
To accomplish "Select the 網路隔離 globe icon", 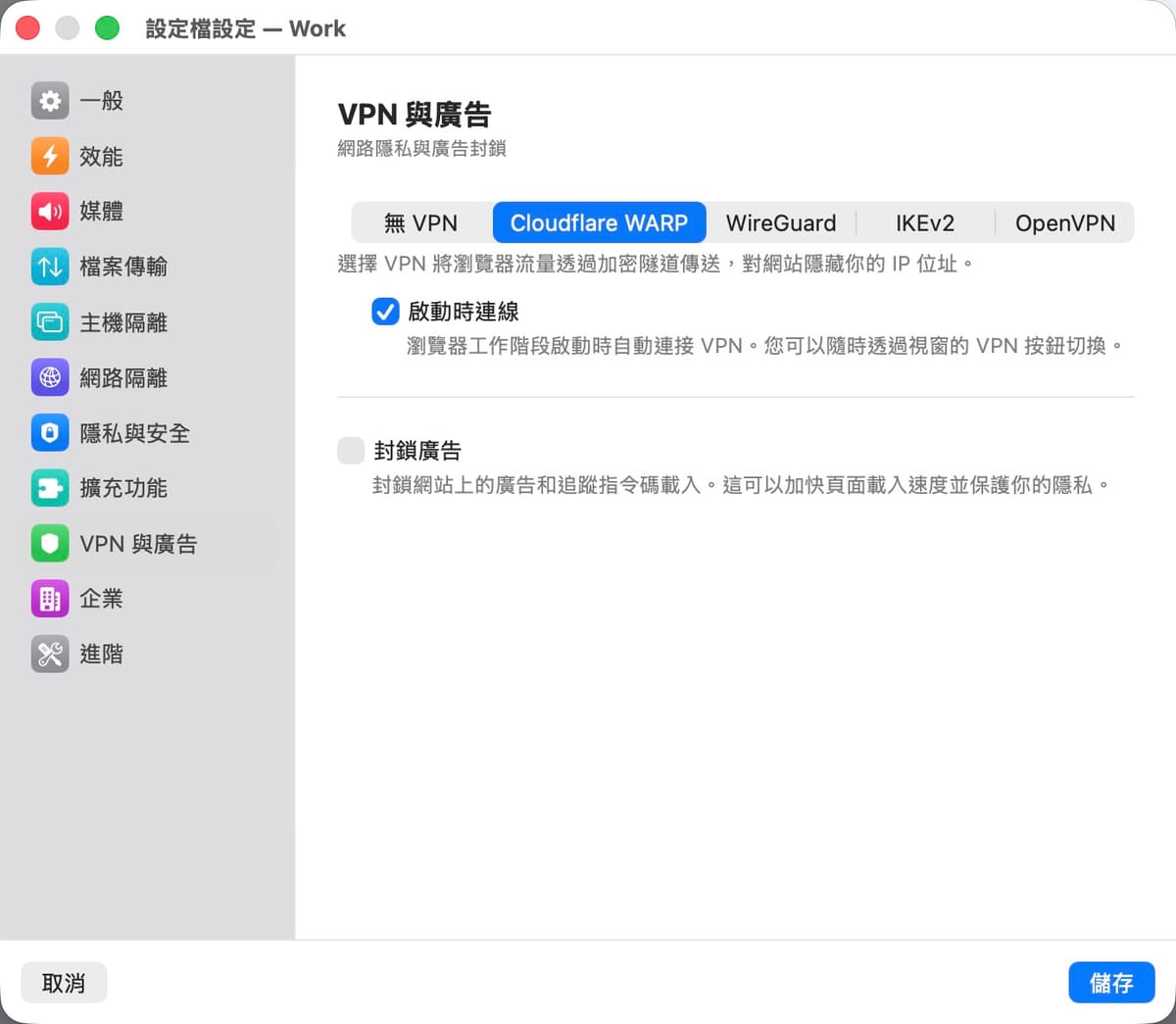I will point(50,377).
